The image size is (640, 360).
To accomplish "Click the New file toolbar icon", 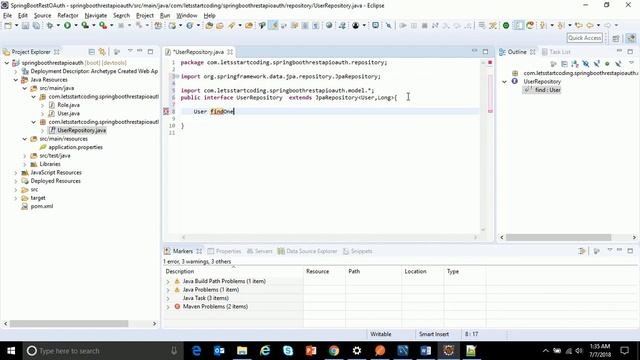I will (8, 25).
